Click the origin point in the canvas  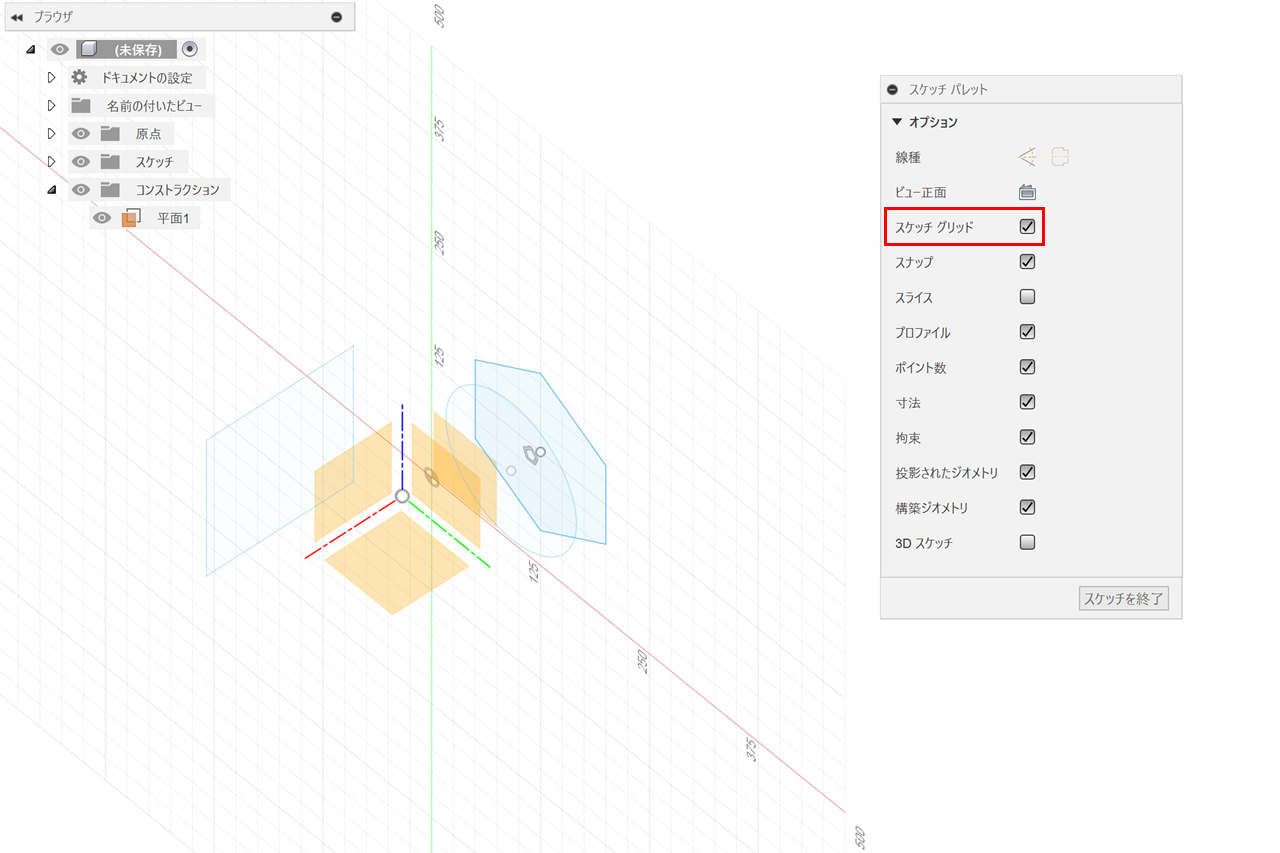[402, 496]
